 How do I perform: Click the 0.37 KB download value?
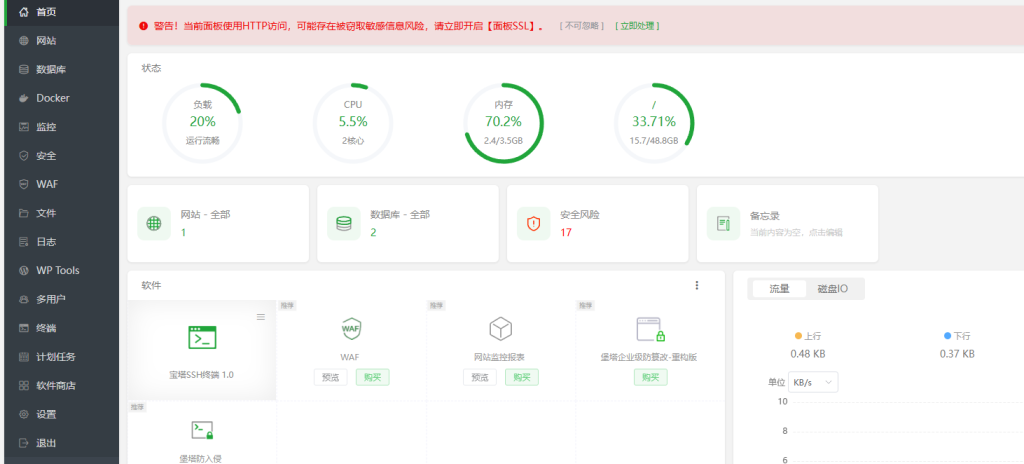[x=957, y=354]
